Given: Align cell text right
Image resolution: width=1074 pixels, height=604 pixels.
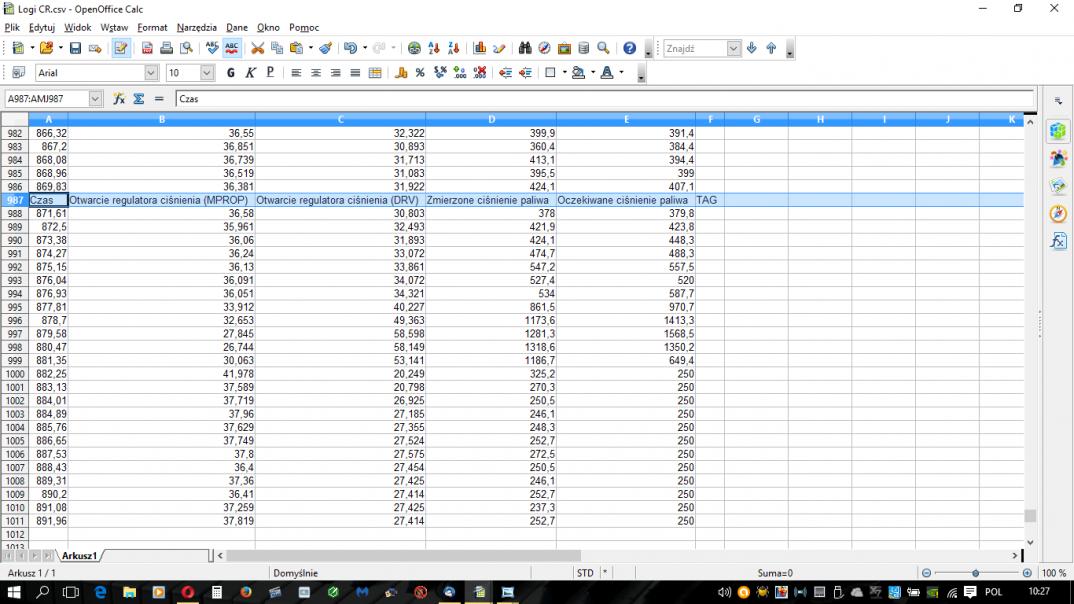Looking at the screenshot, I should click(x=335, y=73).
